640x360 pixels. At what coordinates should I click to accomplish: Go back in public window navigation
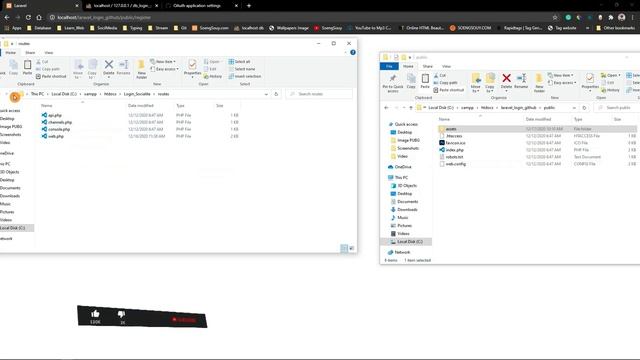pos(387,108)
